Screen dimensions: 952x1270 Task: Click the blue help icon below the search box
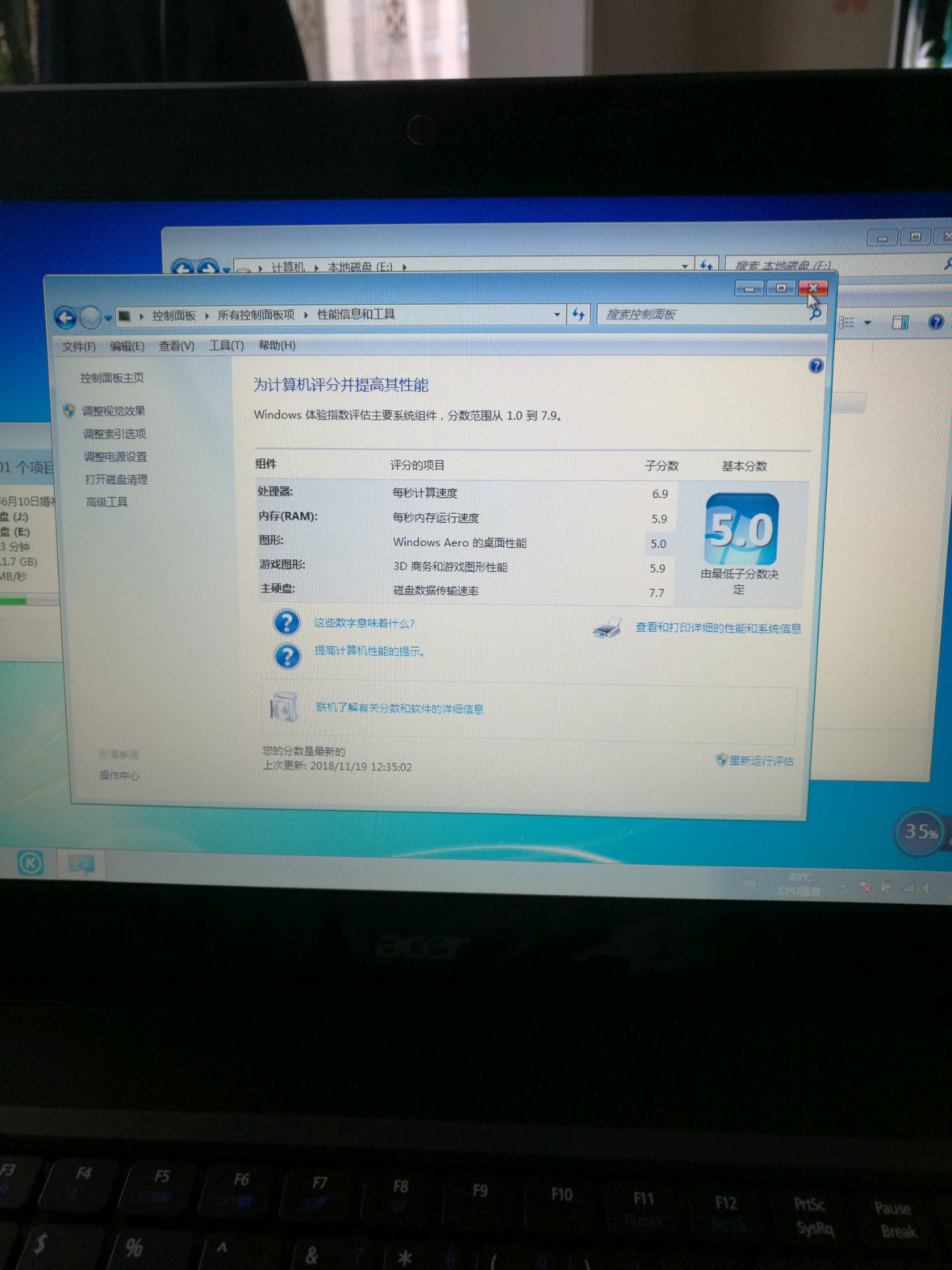(x=816, y=366)
